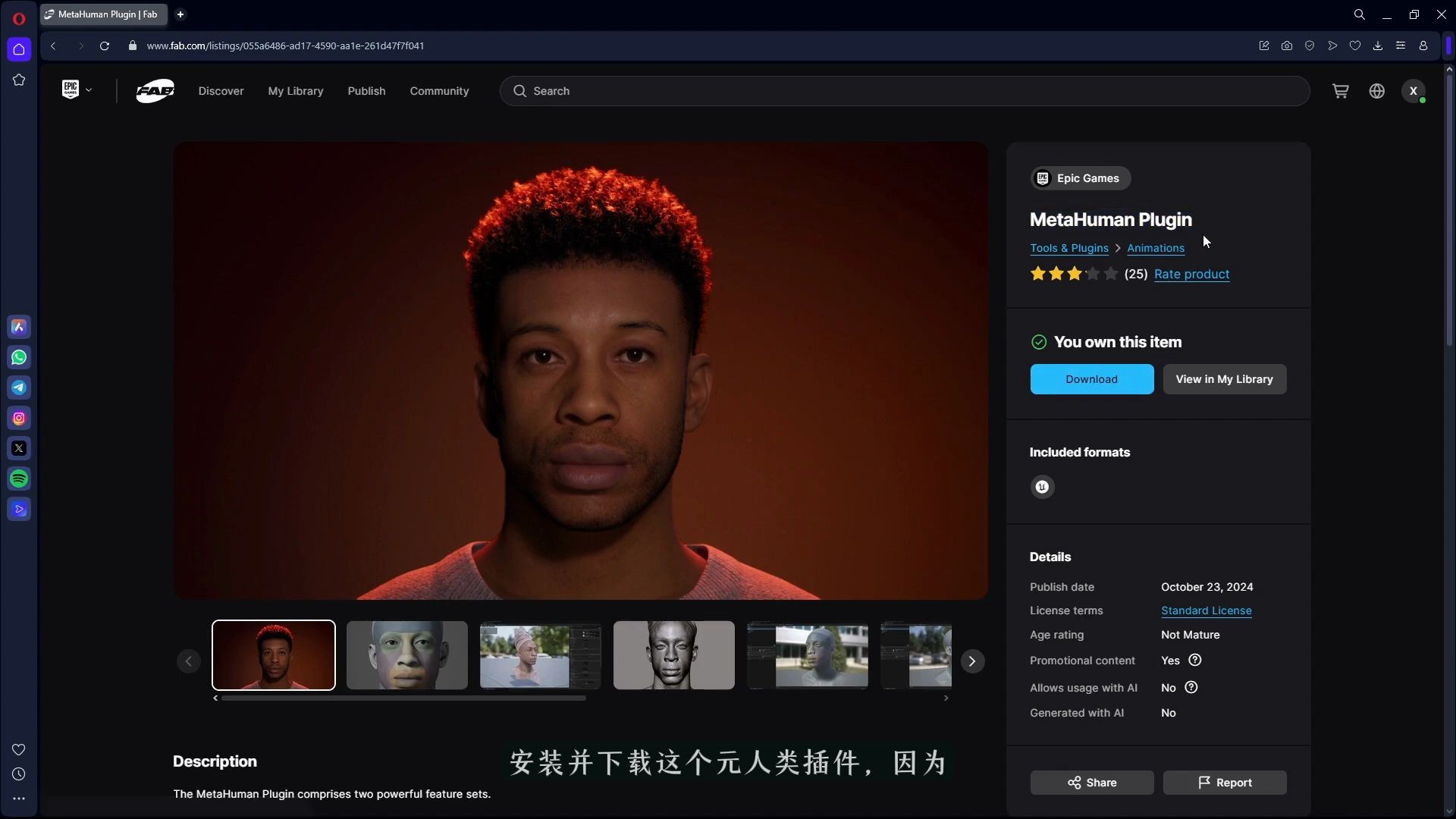
Task: Select the red-lit face thumbnail
Action: pyautogui.click(x=274, y=655)
